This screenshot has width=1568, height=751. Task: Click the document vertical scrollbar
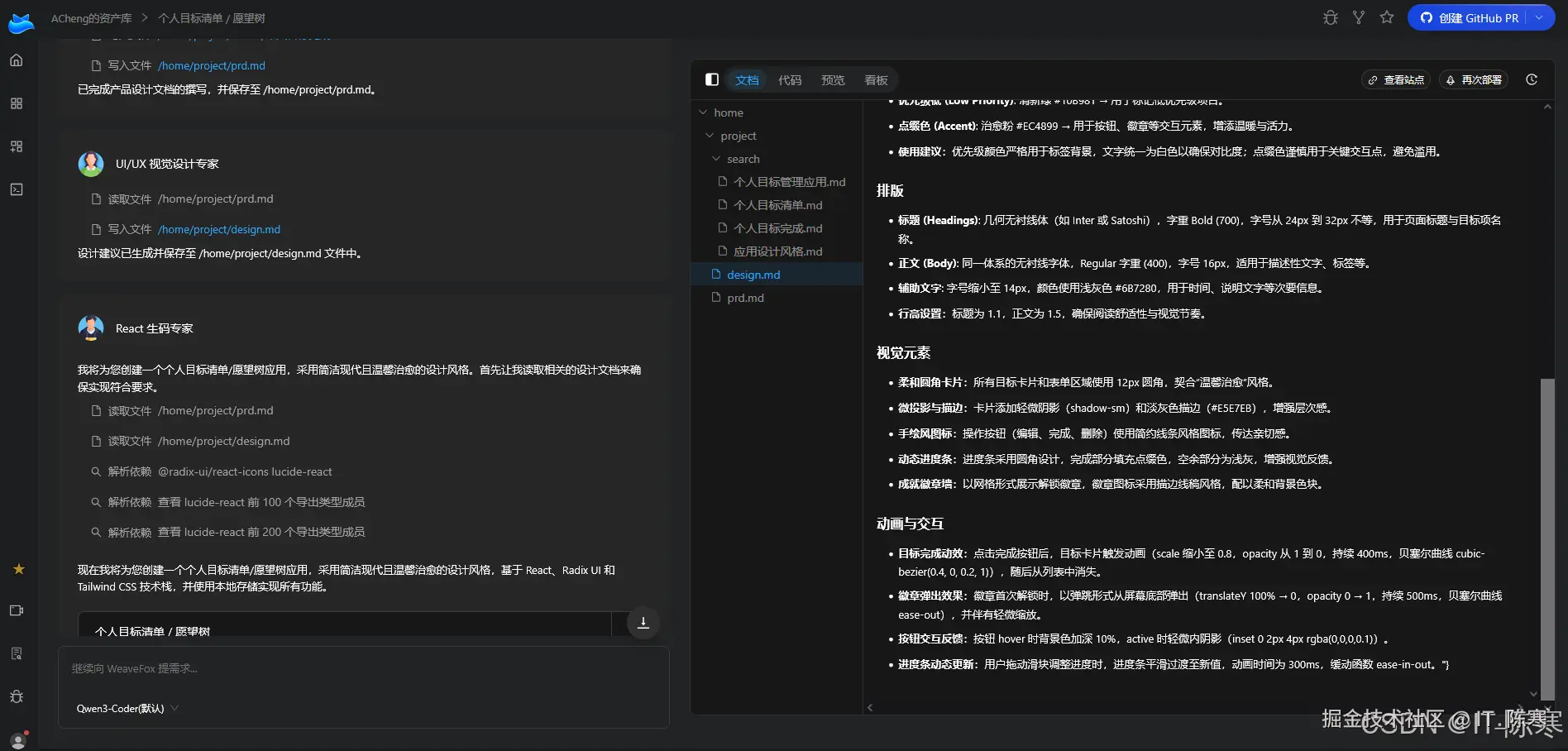pos(1546,528)
